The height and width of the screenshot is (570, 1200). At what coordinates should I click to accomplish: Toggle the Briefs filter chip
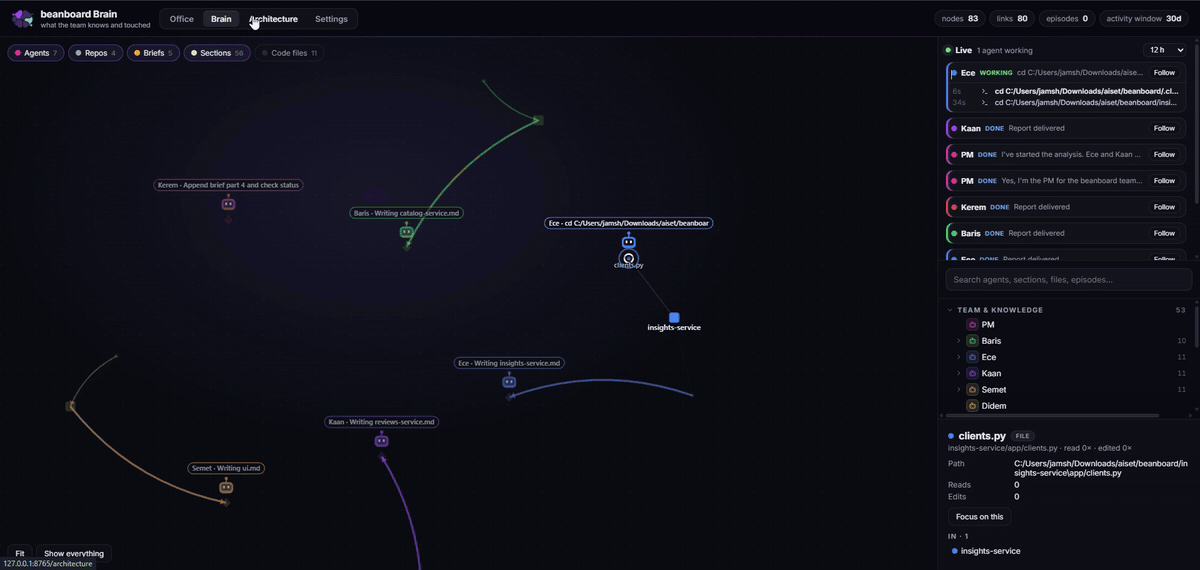coord(152,53)
